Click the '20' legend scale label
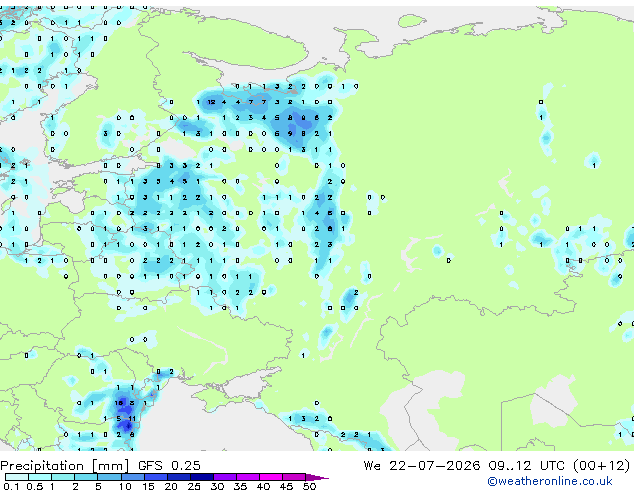Image resolution: width=634 pixels, height=490 pixels. 171,486
